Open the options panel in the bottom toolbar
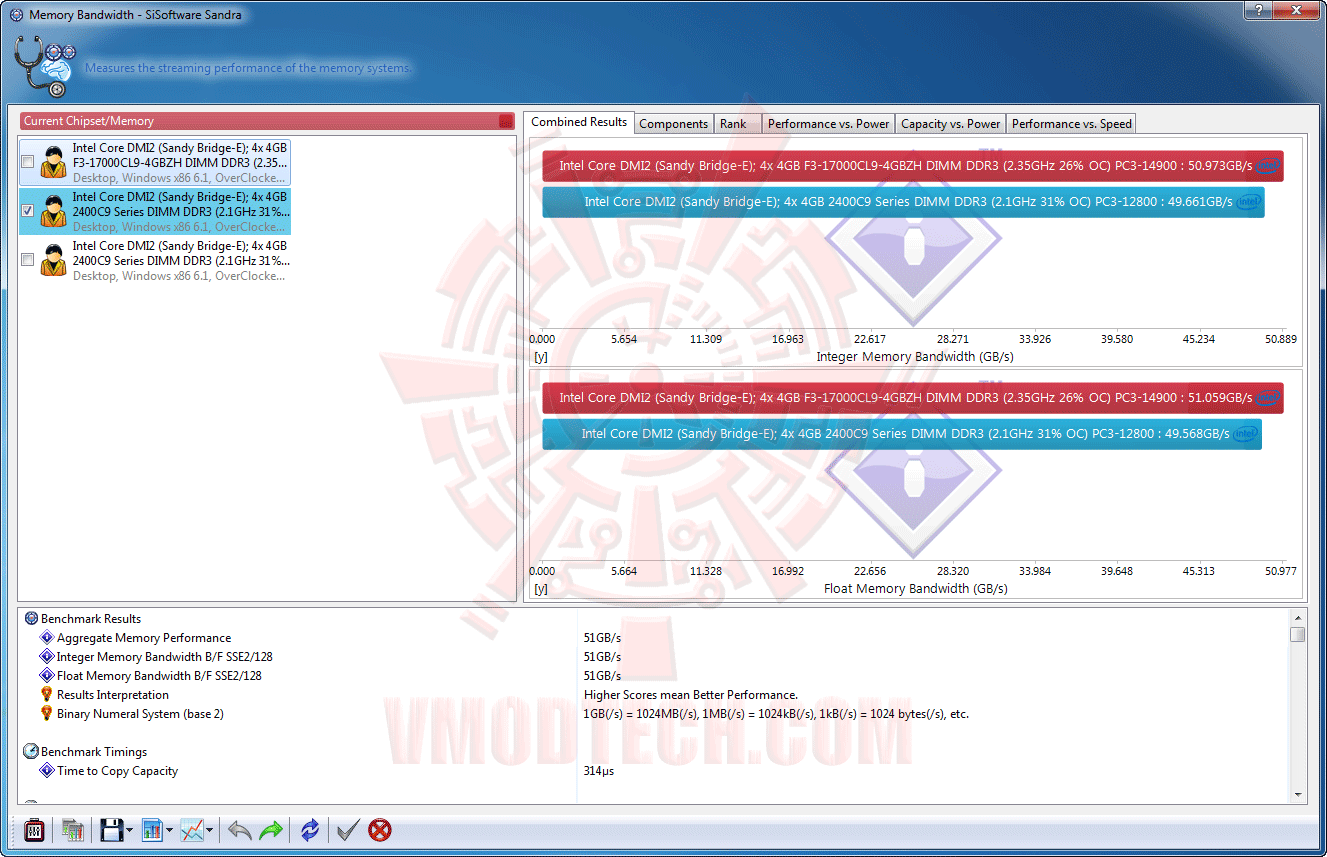This screenshot has height=857, width=1327. (34, 830)
